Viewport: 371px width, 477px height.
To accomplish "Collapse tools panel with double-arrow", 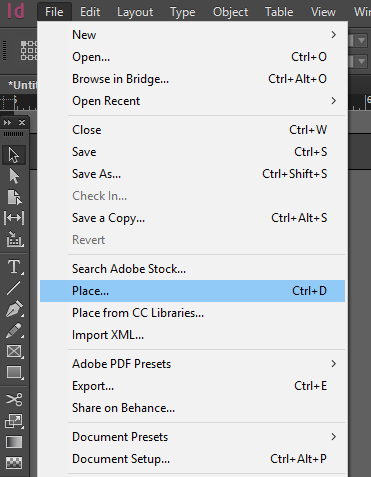I will coord(7,123).
